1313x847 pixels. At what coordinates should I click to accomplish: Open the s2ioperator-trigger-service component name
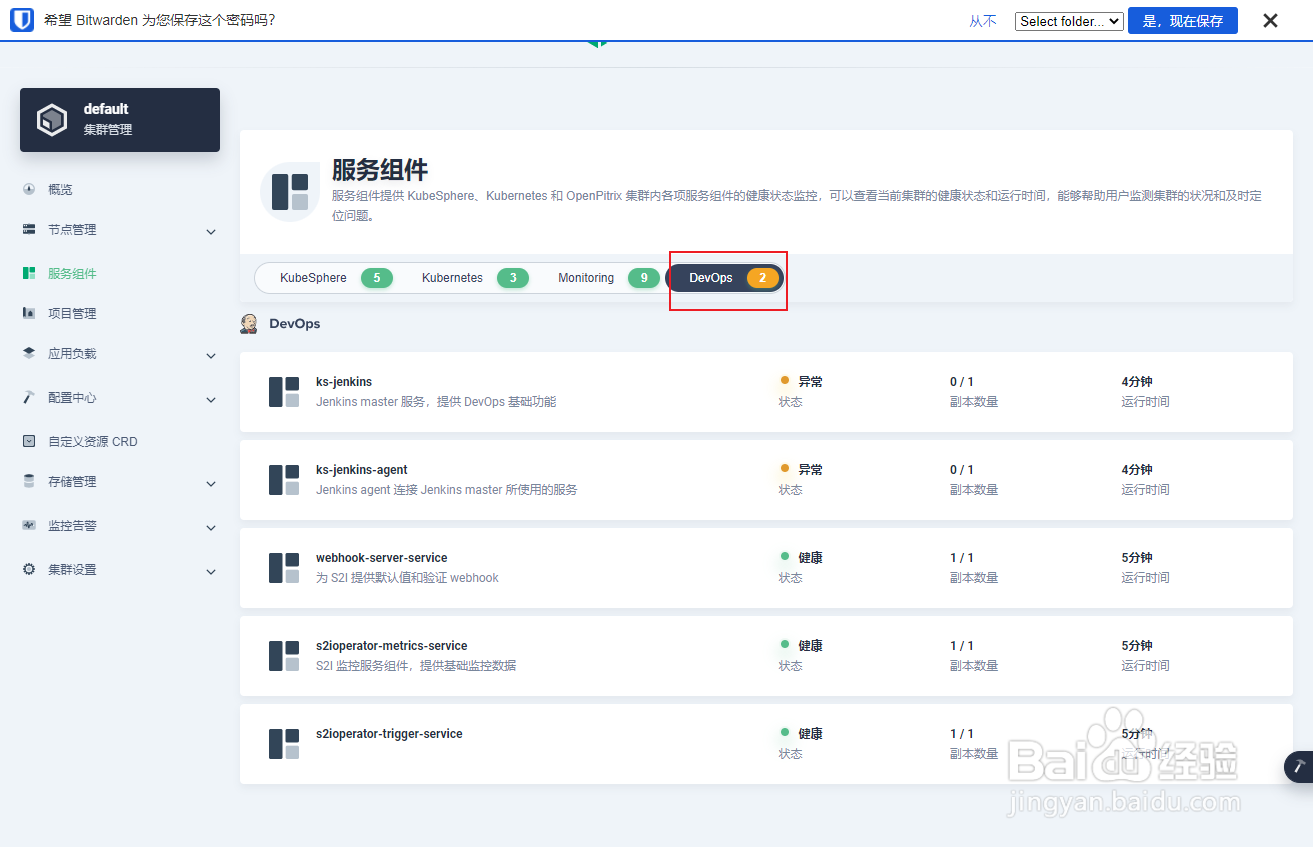tap(389, 734)
